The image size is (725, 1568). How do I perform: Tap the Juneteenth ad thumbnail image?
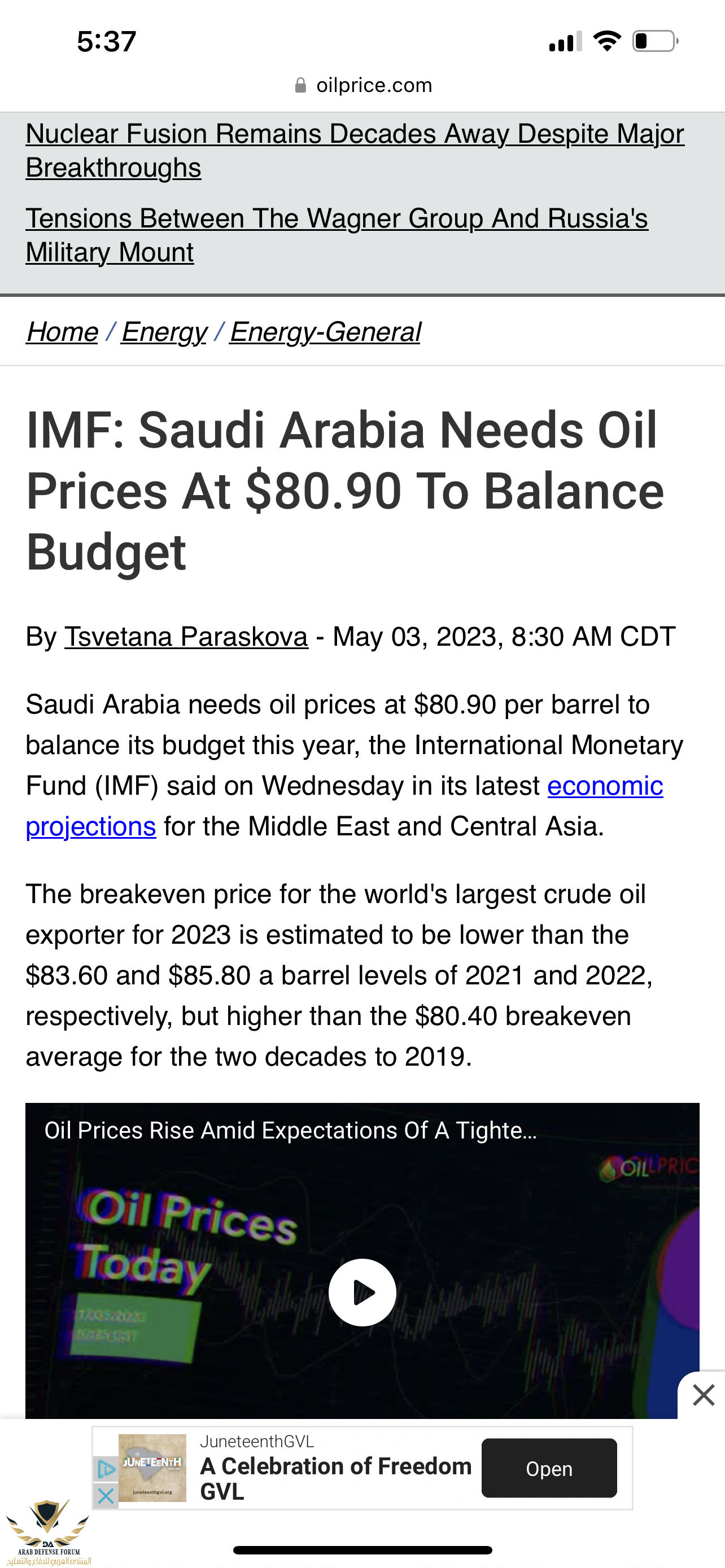point(152,1468)
